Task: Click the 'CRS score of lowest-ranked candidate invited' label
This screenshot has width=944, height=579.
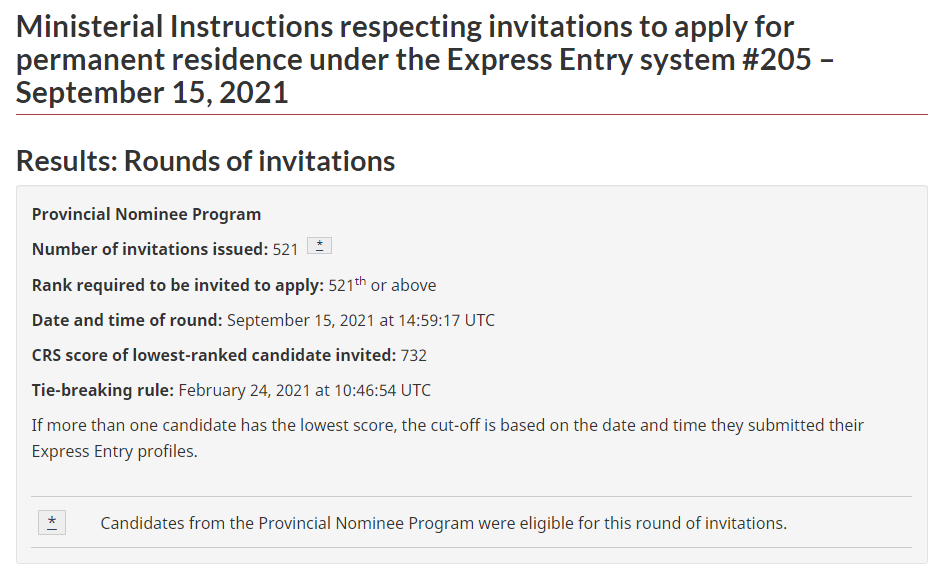Action: (x=214, y=355)
